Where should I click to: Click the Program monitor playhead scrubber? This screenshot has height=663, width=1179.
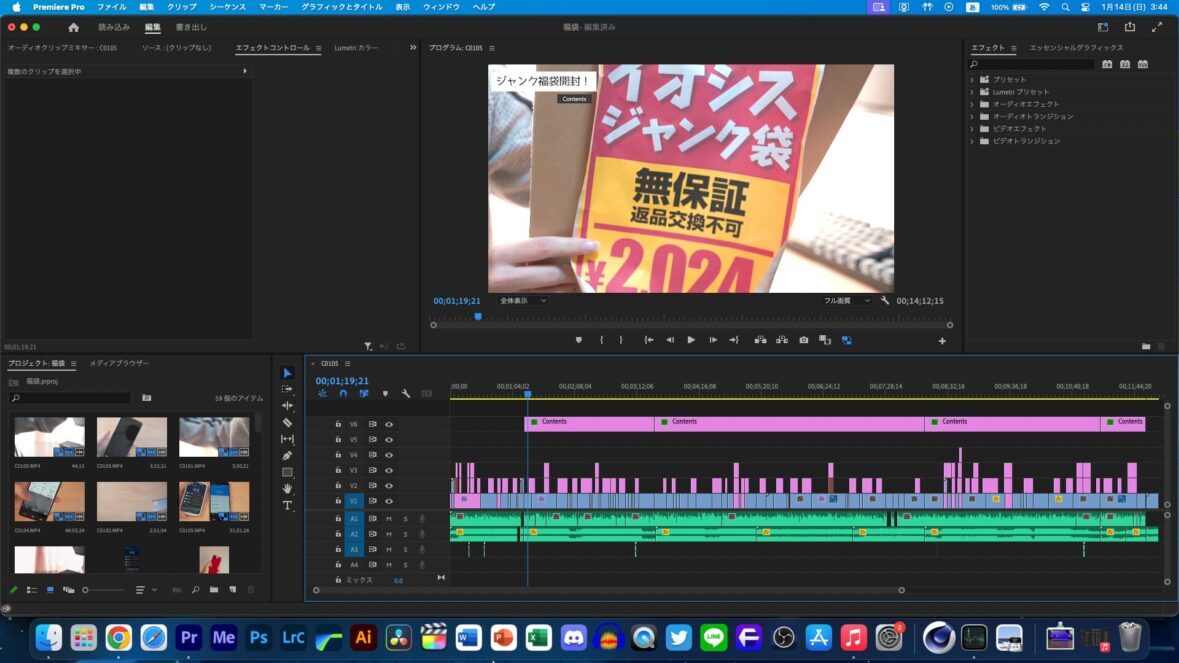[477, 316]
